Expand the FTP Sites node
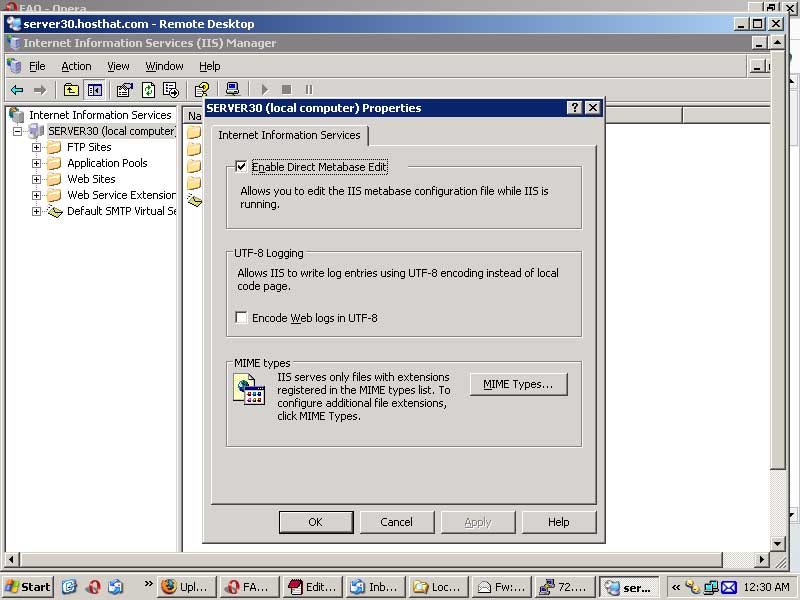 click(36, 147)
